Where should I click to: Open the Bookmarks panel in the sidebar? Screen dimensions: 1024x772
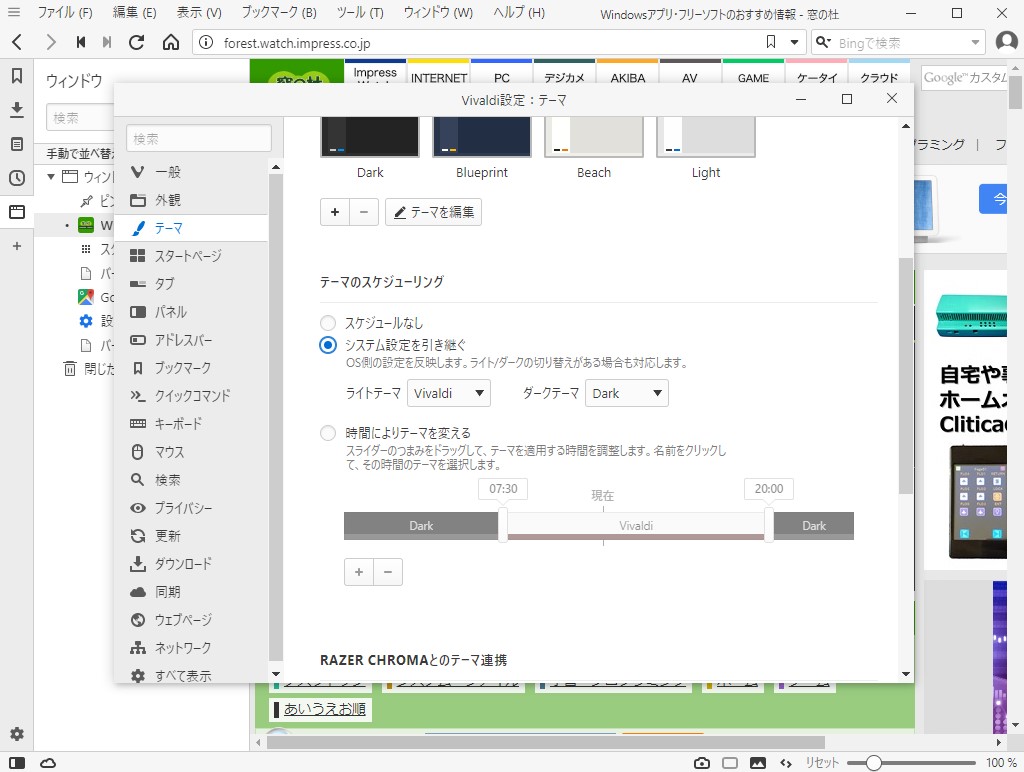tap(15, 75)
